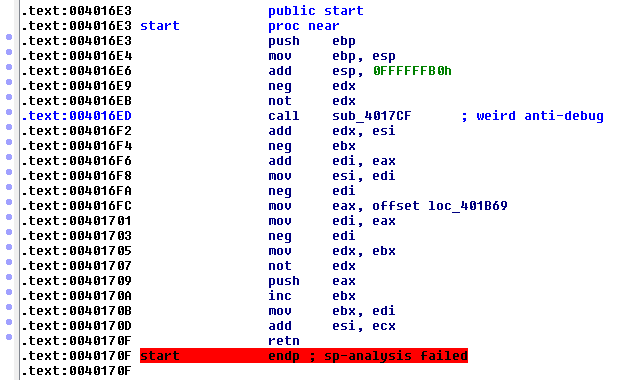Select the start label at proc near
Screen dimensions: 618x380
click(160, 26)
